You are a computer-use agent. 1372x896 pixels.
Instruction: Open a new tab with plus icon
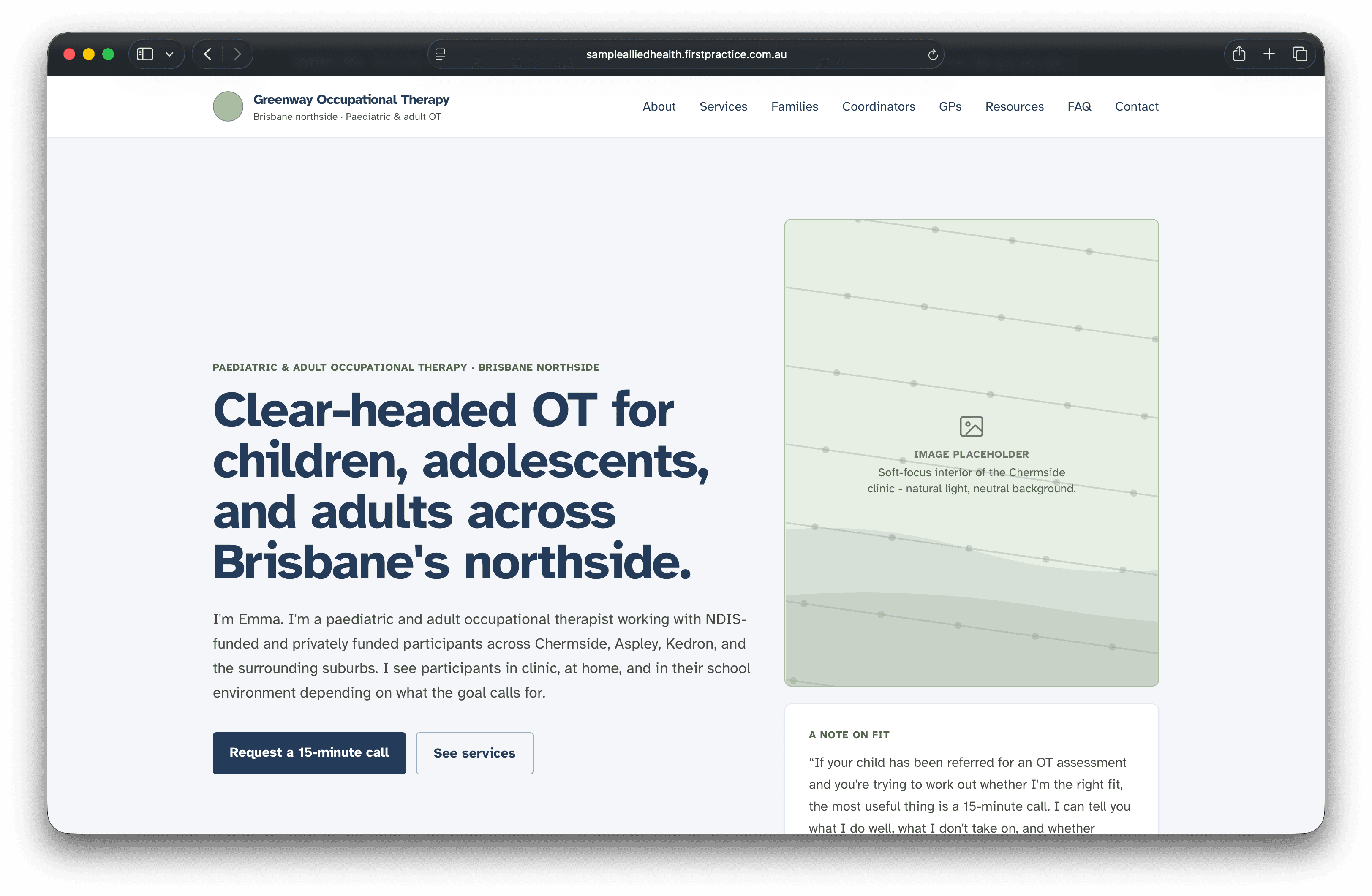point(1269,54)
